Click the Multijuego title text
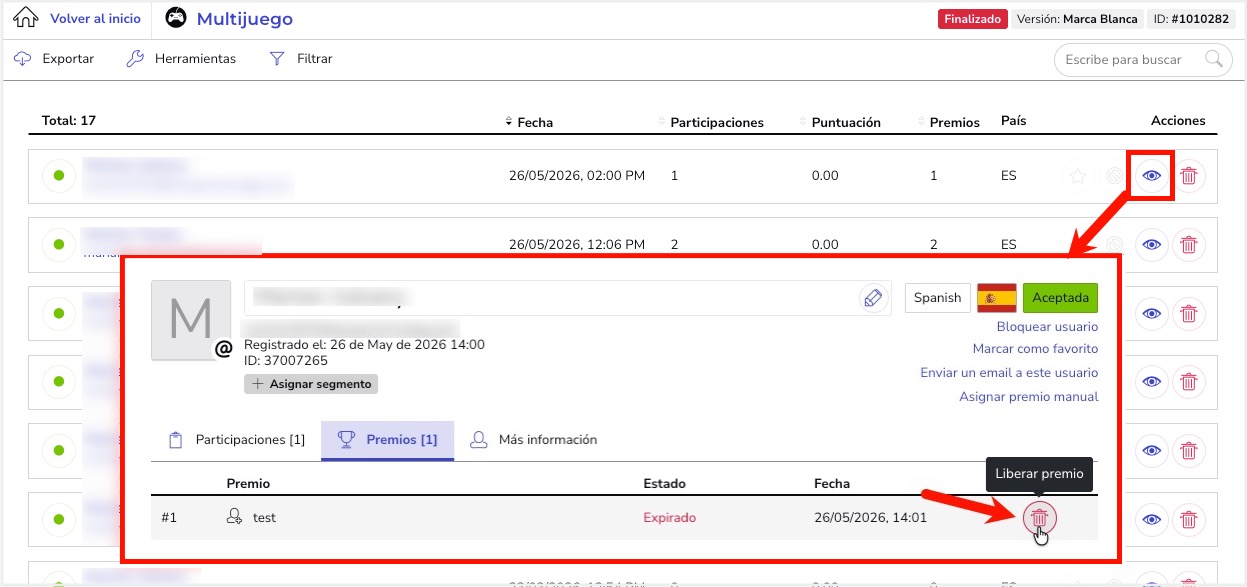 (x=244, y=19)
